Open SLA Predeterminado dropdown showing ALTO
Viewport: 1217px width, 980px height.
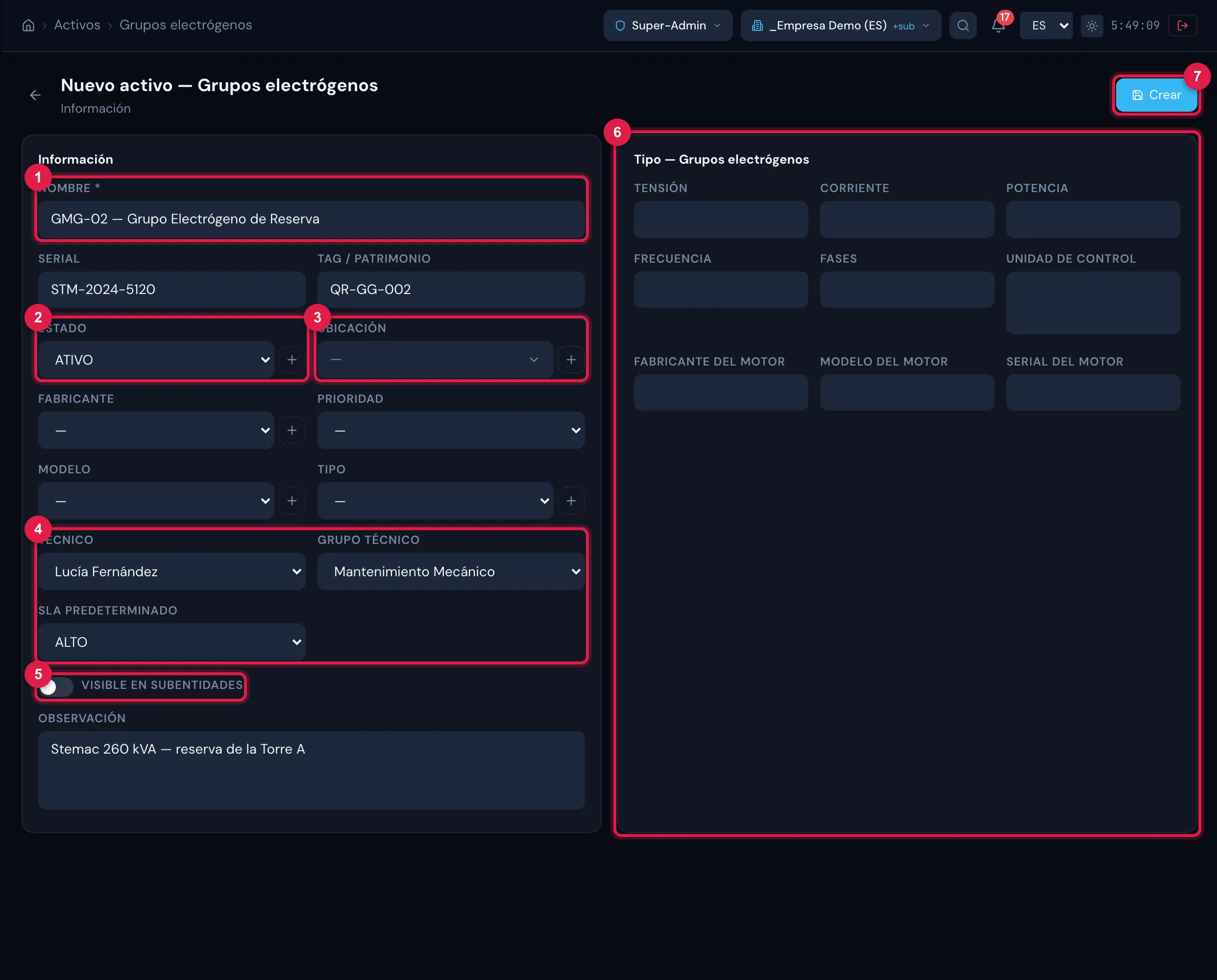pos(171,642)
